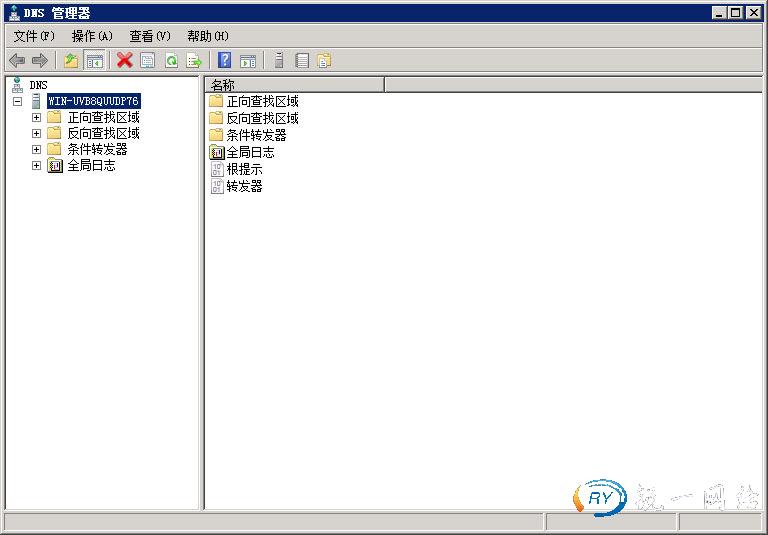The height and width of the screenshot is (535, 768).
Task: Select 条件转发器 in the left tree
Action: coord(97,149)
